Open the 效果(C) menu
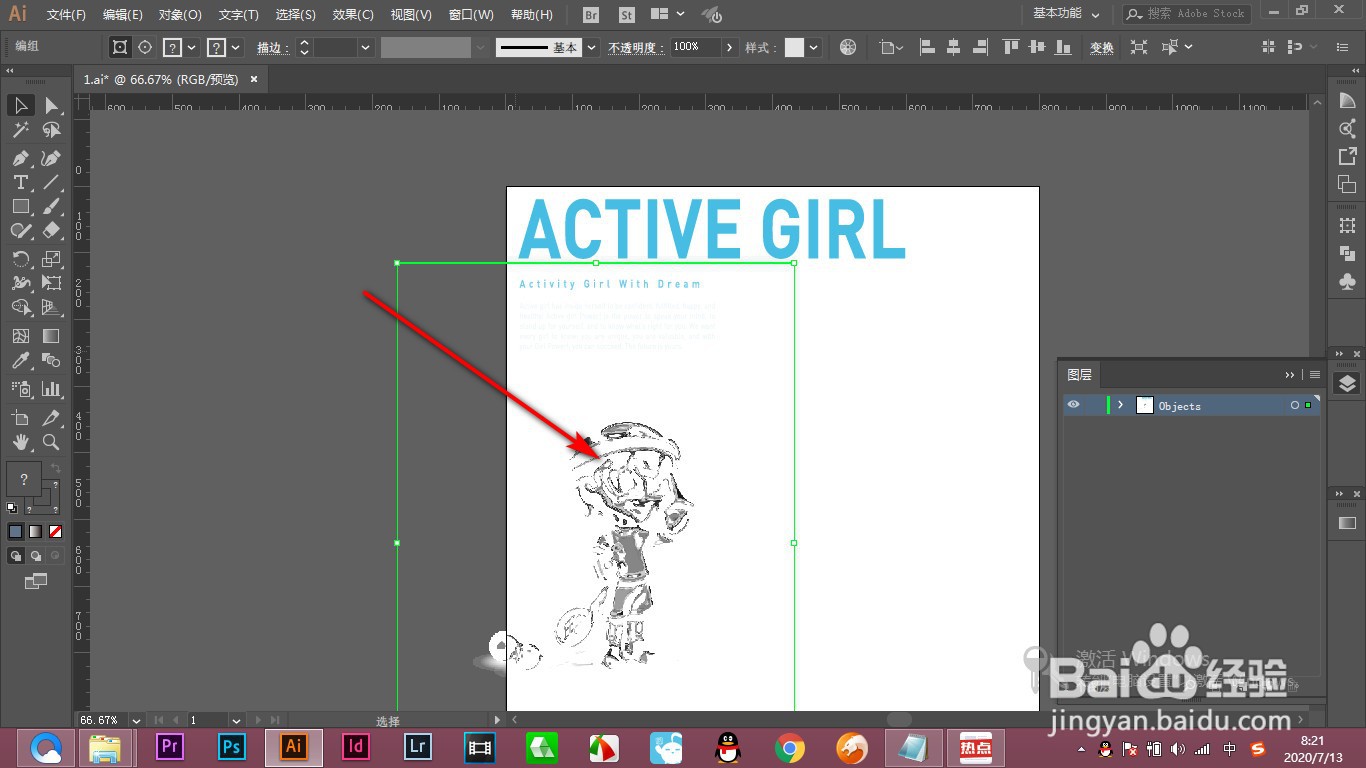This screenshot has height=768, width=1366. tap(353, 15)
